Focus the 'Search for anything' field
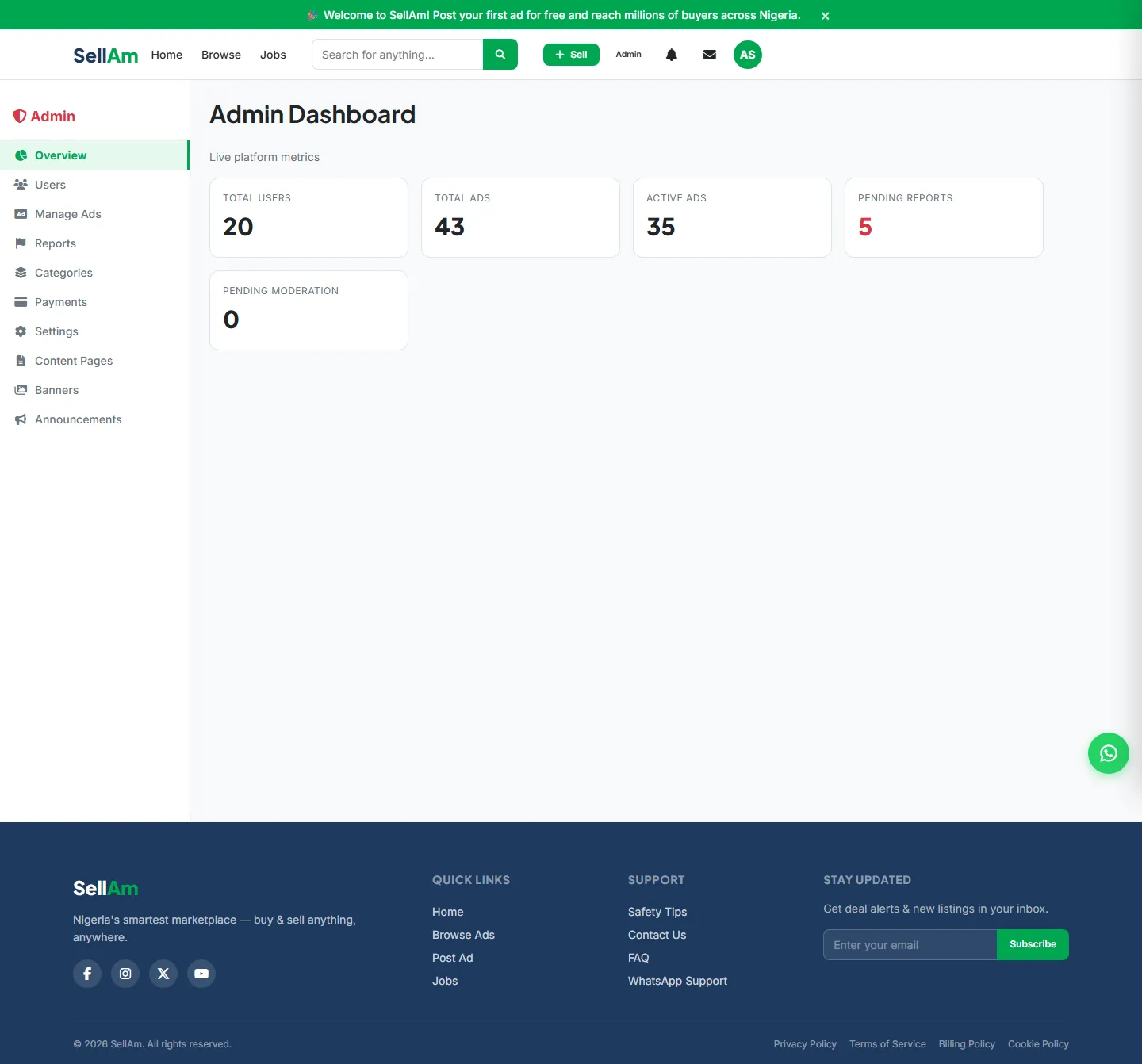 [x=397, y=55]
